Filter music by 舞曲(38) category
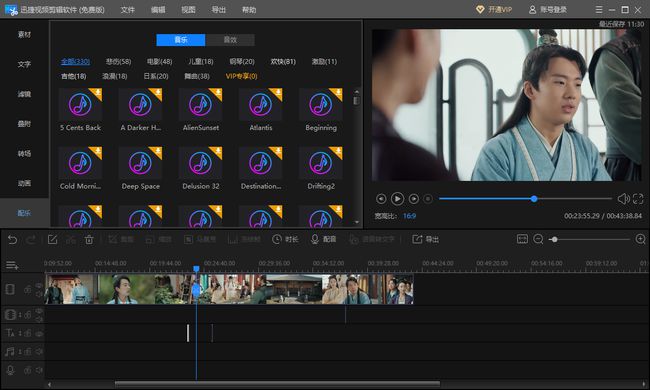 (197, 76)
